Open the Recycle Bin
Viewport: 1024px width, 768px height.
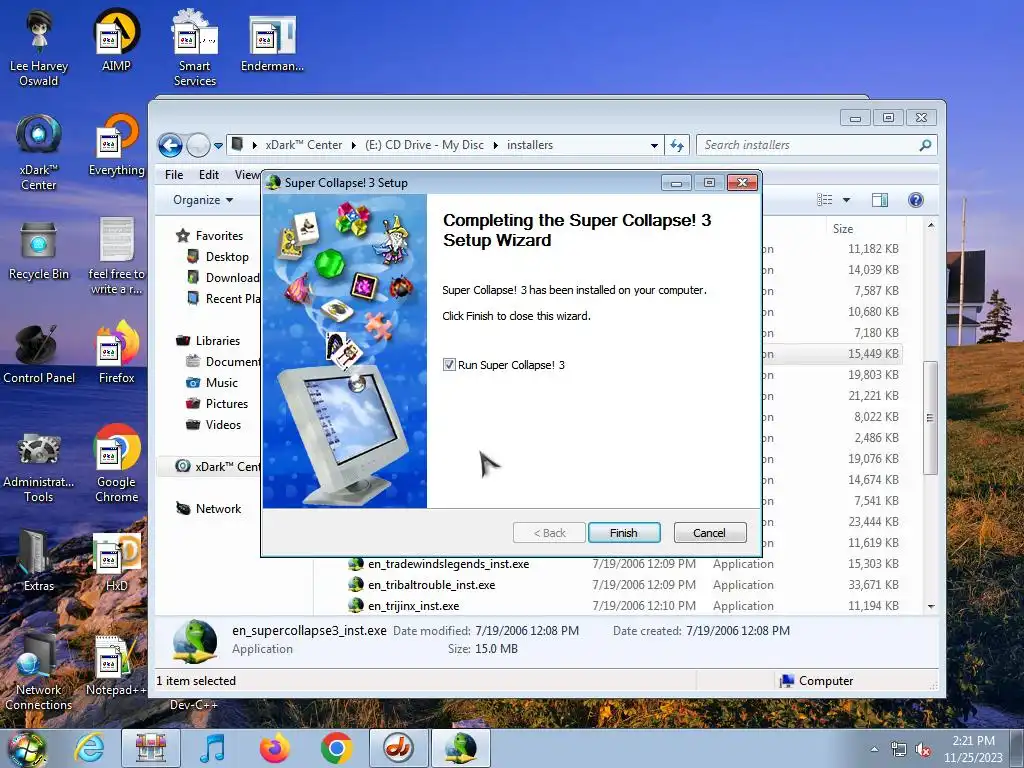pos(39,250)
